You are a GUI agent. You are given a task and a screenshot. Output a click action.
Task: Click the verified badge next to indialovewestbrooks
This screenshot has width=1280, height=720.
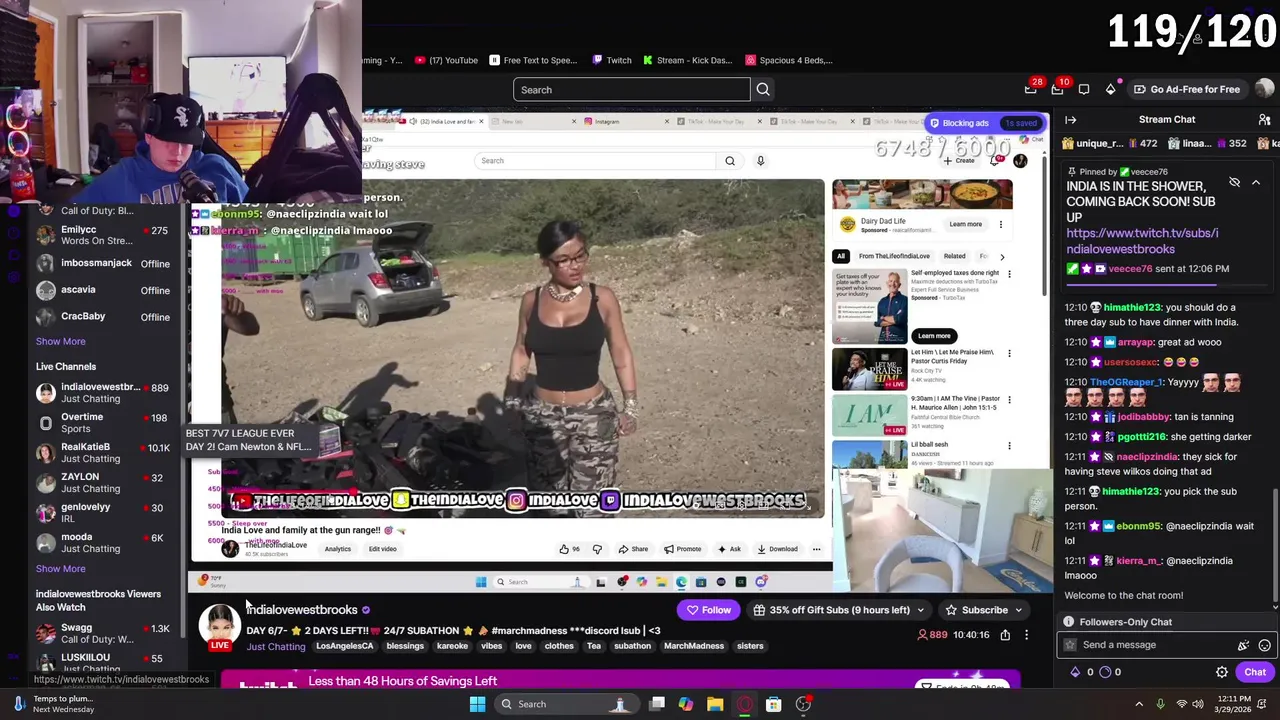point(365,610)
